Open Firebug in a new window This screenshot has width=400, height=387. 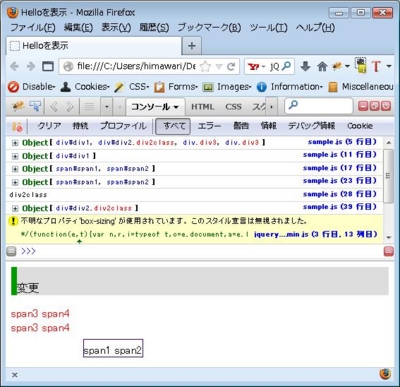pos(375,106)
